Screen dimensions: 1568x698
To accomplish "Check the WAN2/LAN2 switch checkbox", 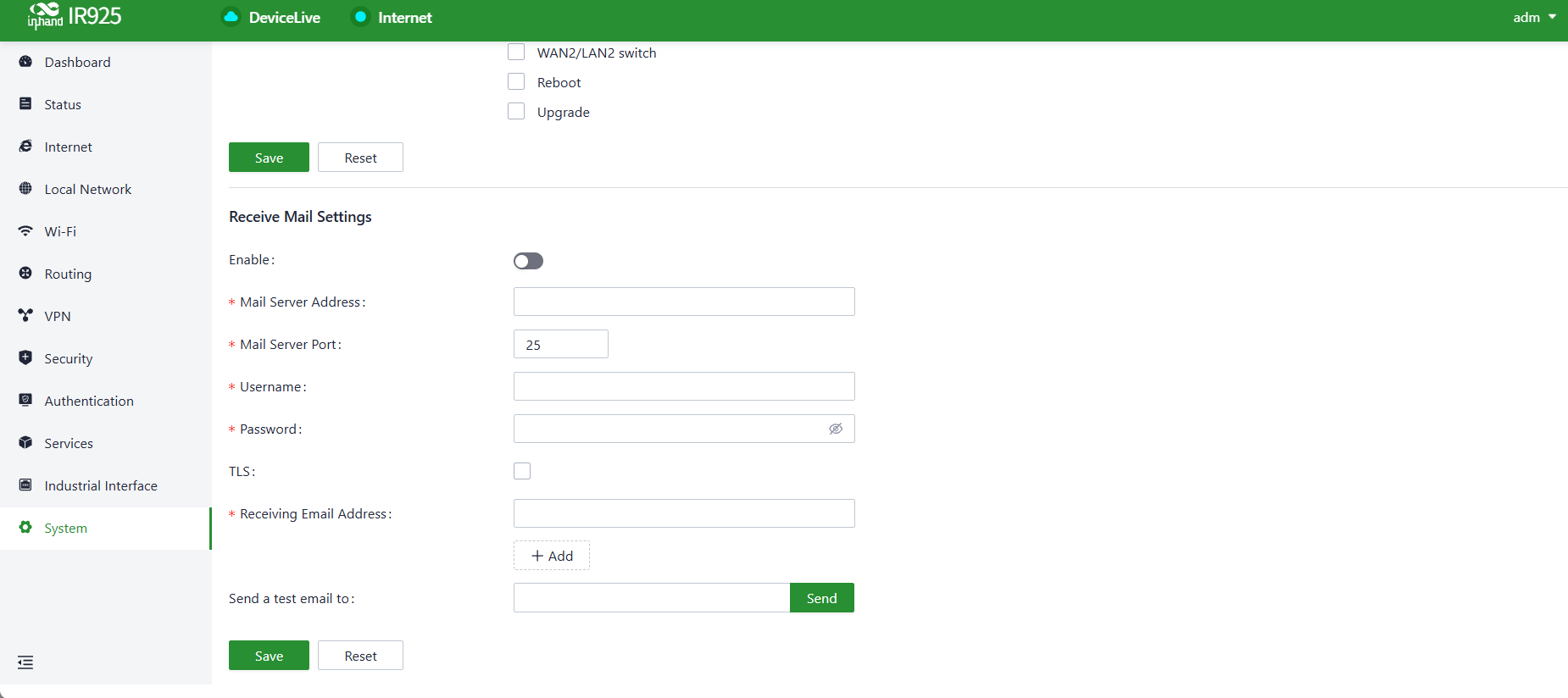I will point(516,53).
